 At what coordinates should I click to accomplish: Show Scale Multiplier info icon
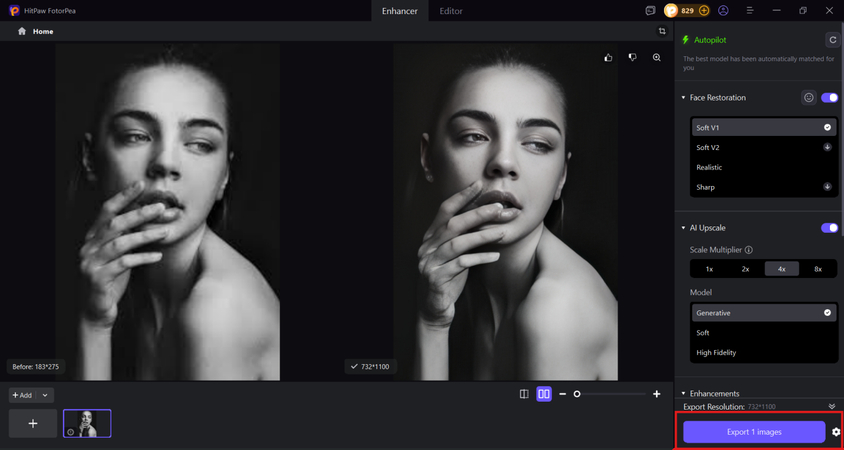[x=748, y=250]
